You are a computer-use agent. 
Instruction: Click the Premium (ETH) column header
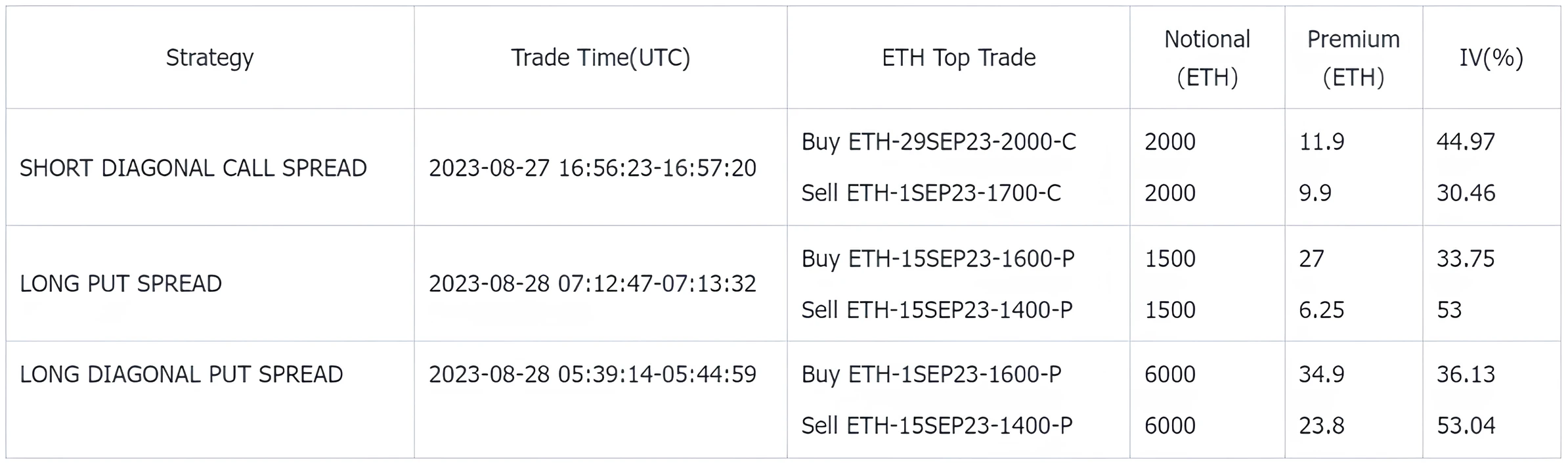pos(1353,58)
